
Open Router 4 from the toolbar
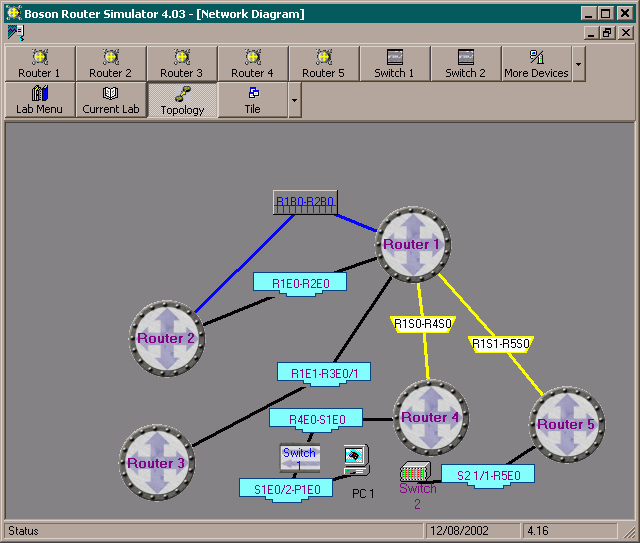(x=253, y=64)
